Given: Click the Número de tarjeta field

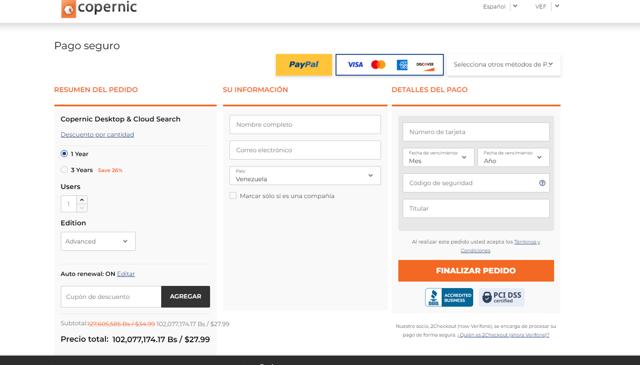Looking at the screenshot, I should click(x=476, y=132).
